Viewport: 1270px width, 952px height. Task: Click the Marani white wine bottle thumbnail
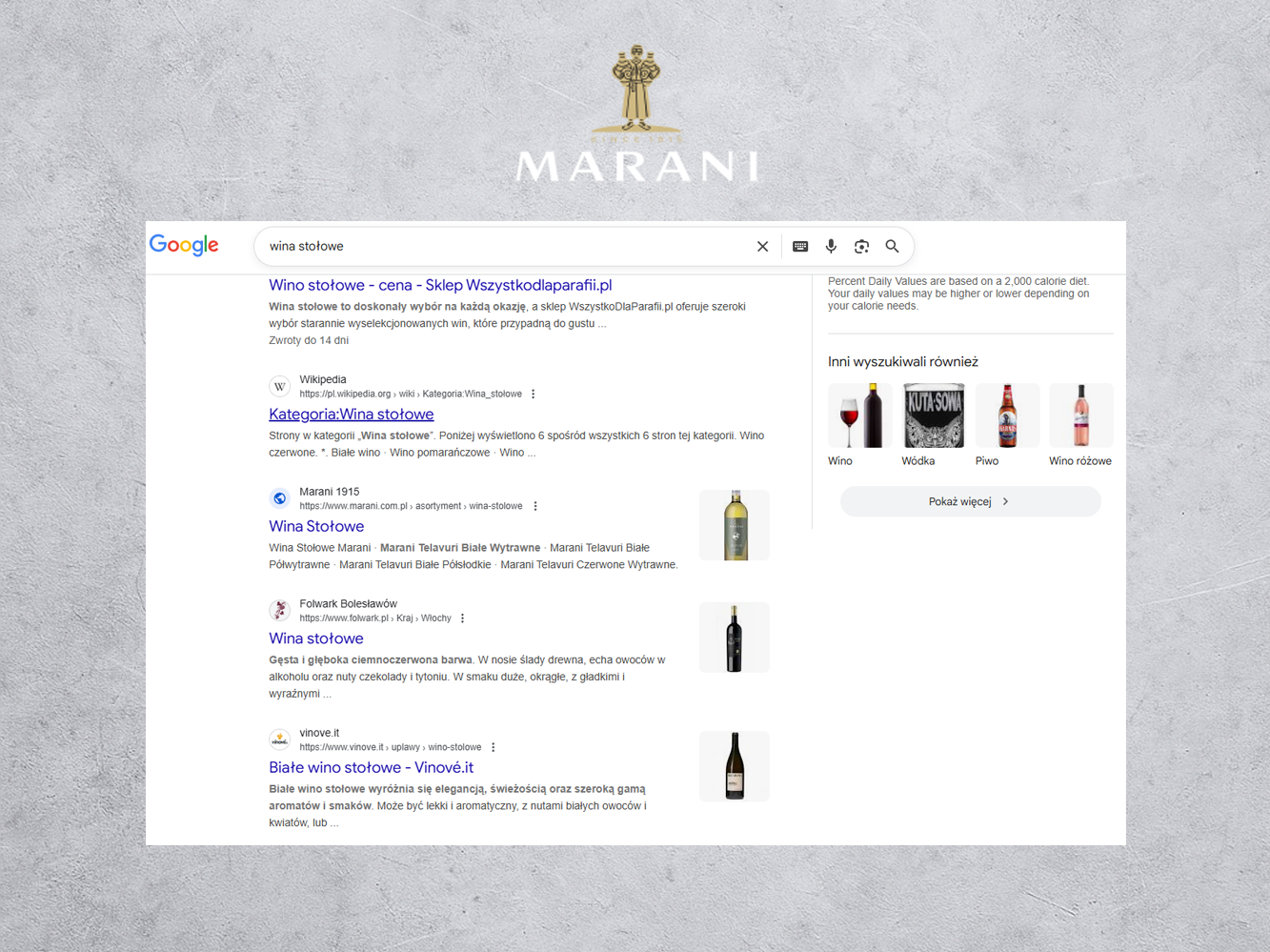[x=734, y=525]
